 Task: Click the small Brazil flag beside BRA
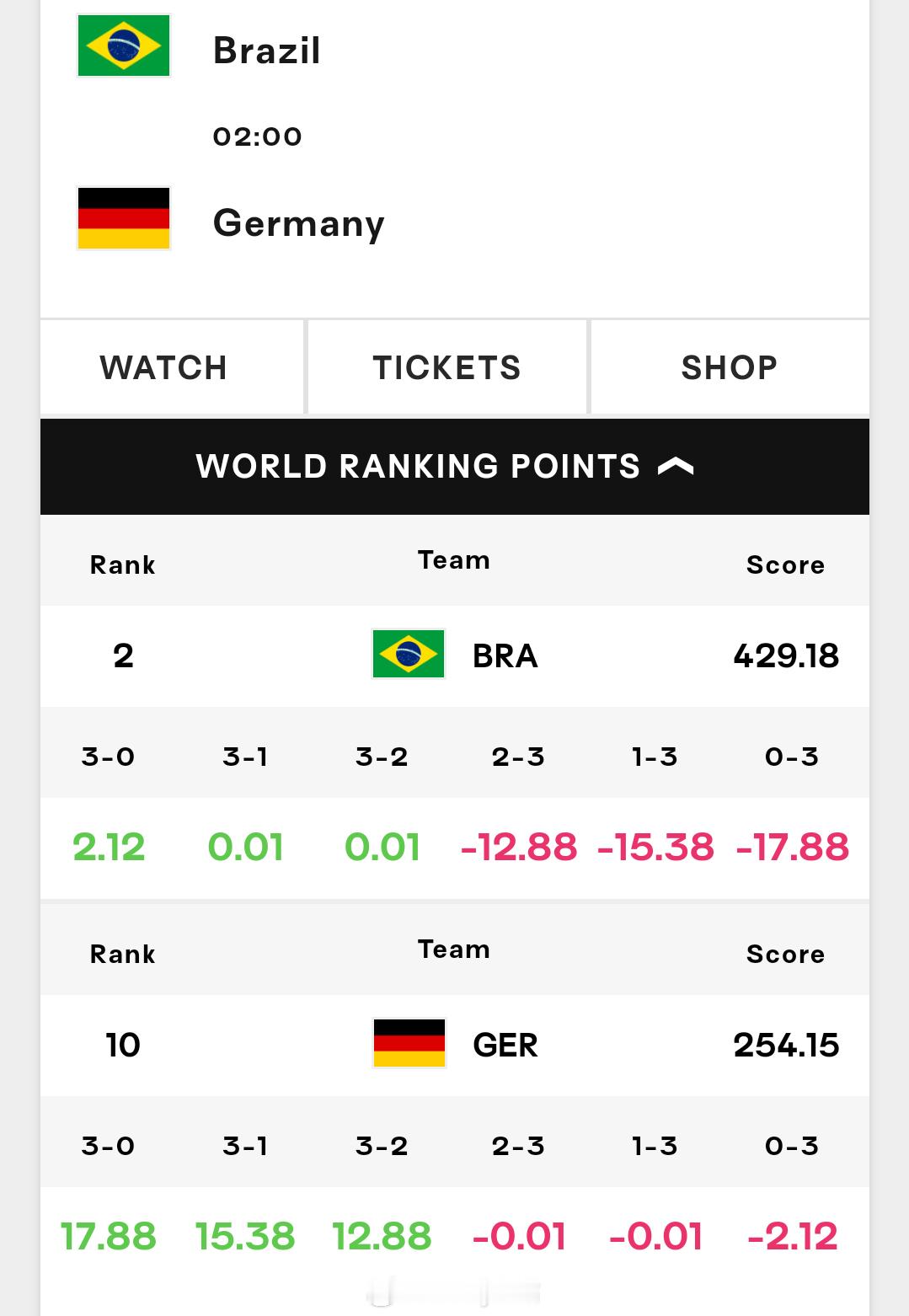pyautogui.click(x=409, y=654)
